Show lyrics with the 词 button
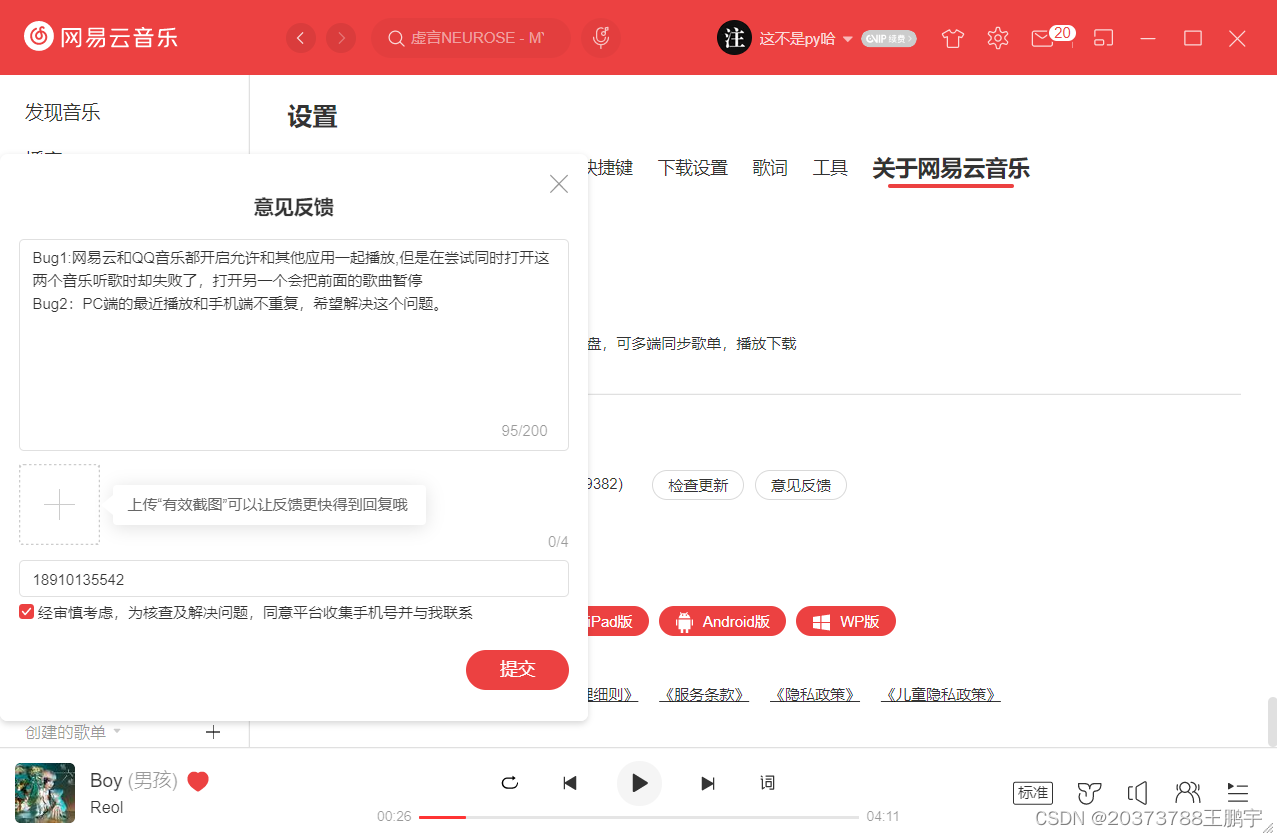Viewport: 1277px width, 837px height. (767, 783)
